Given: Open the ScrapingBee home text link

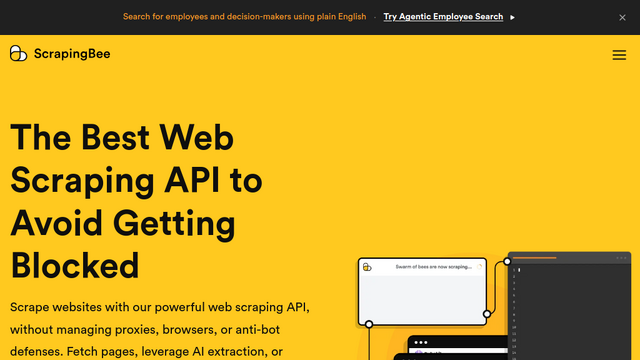Looking at the screenshot, I should point(72,53).
